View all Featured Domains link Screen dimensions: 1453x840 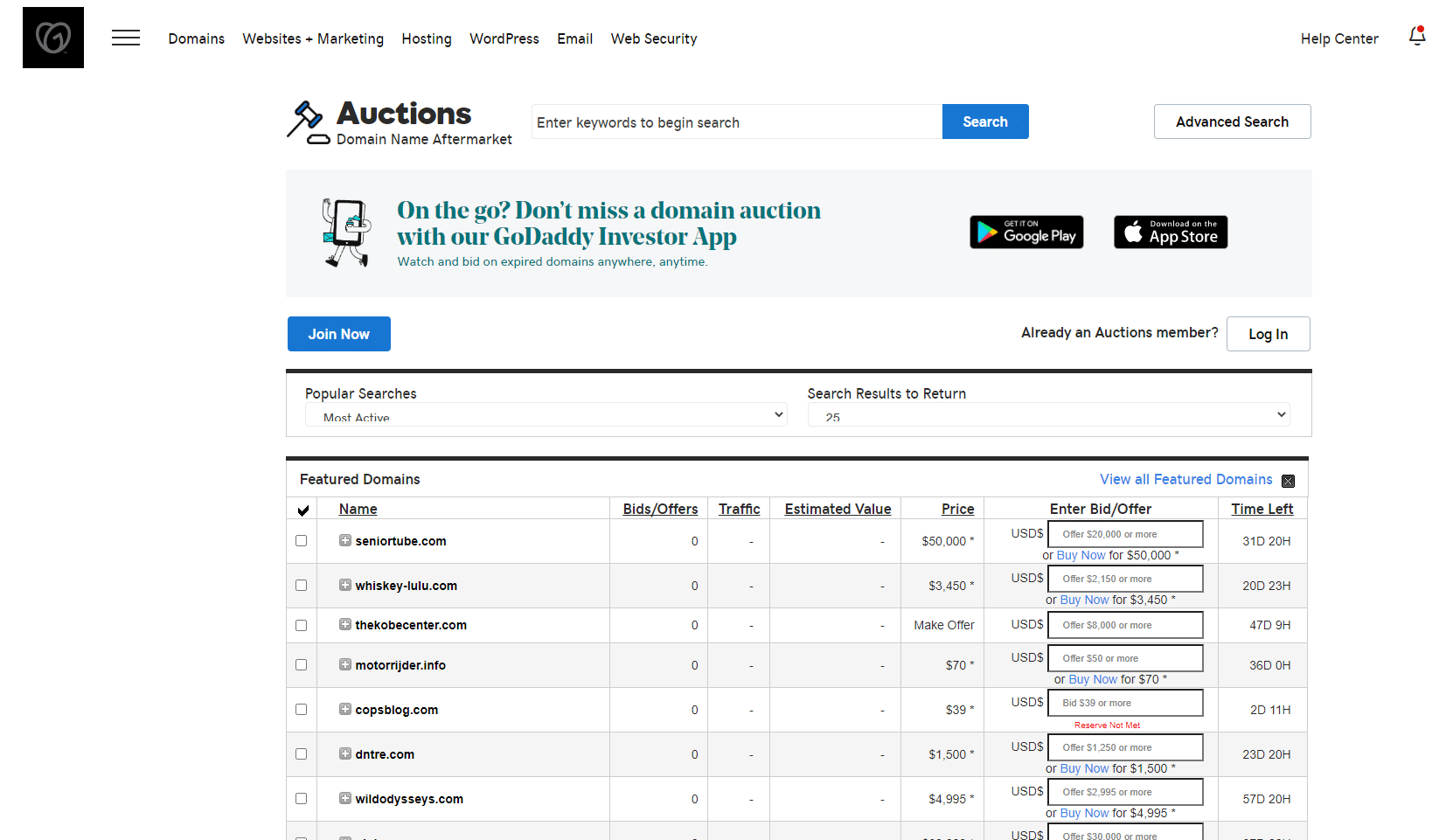[1186, 479]
